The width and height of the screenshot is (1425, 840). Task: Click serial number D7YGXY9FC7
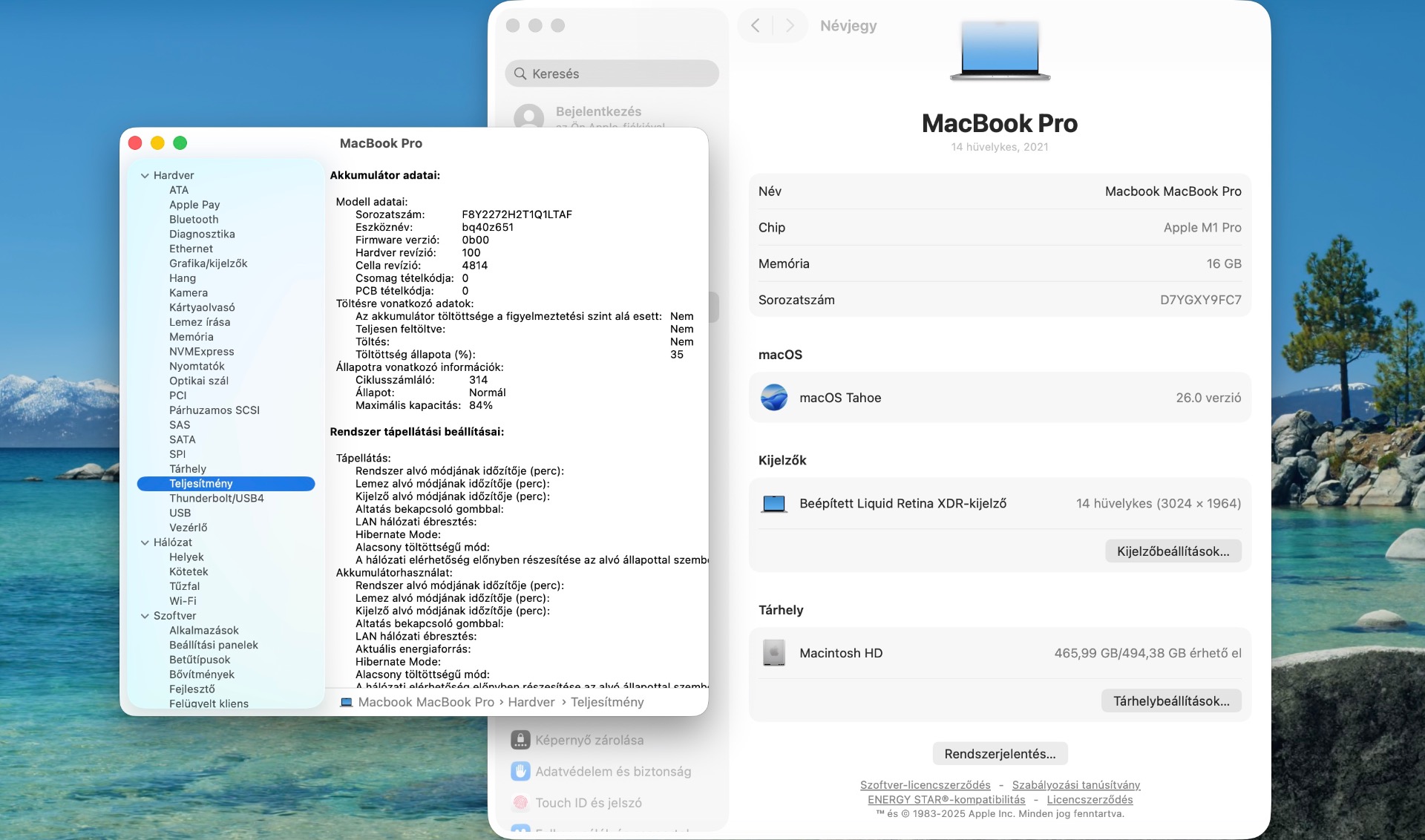point(1200,300)
